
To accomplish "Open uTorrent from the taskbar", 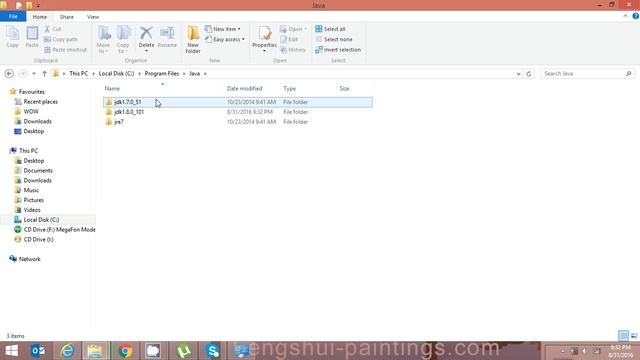I will tap(184, 351).
